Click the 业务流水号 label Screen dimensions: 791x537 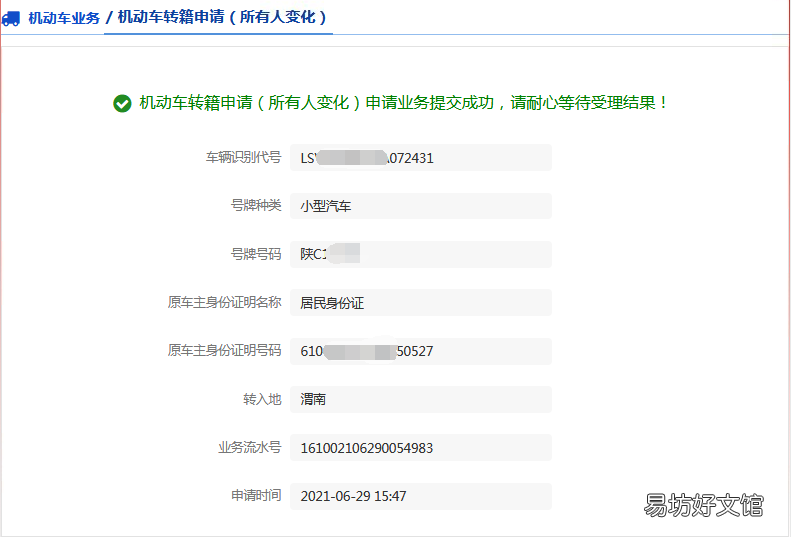249,447
